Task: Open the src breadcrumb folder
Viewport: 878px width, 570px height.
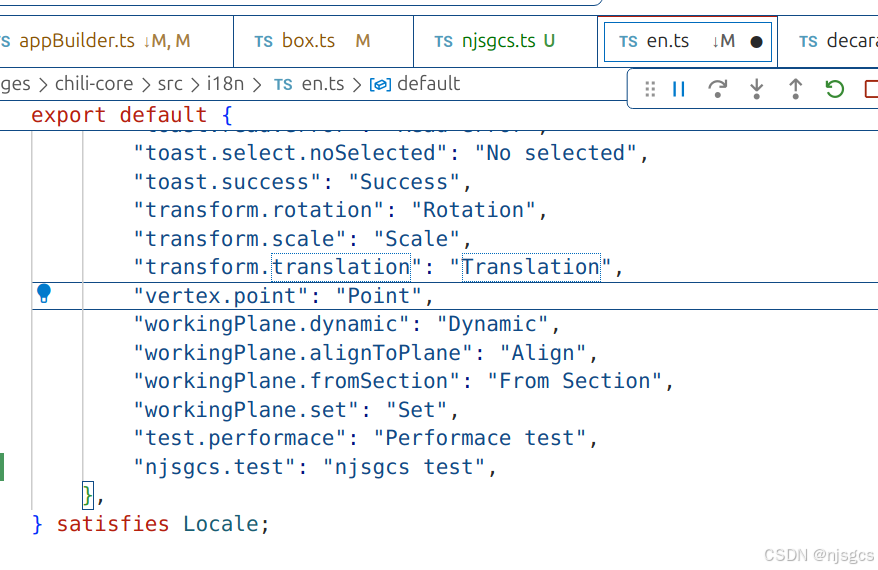Action: coord(170,84)
